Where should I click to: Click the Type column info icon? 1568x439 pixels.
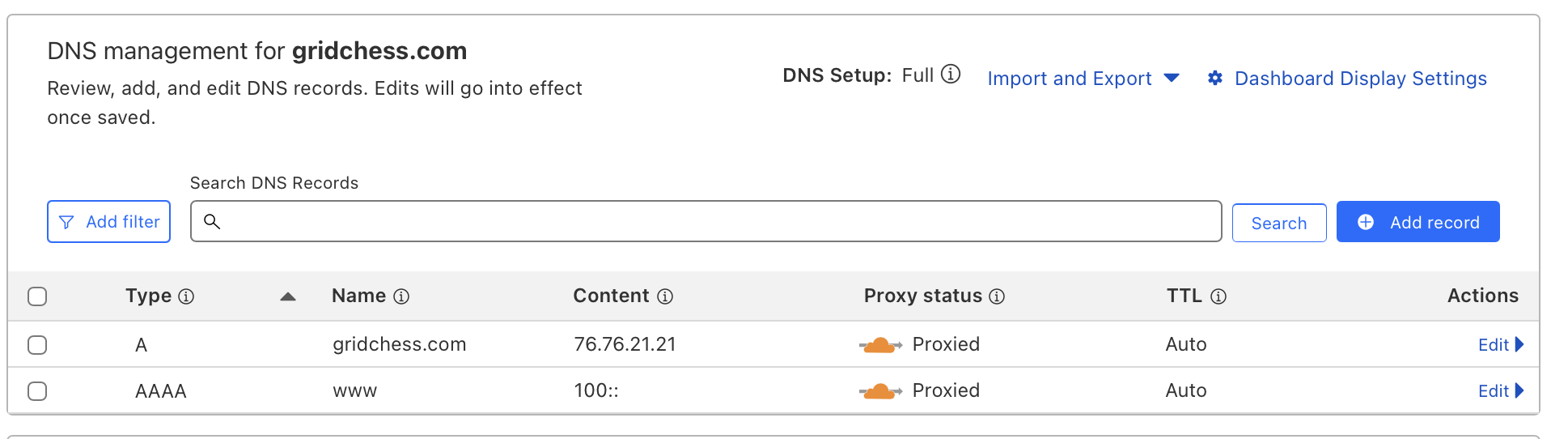186,296
